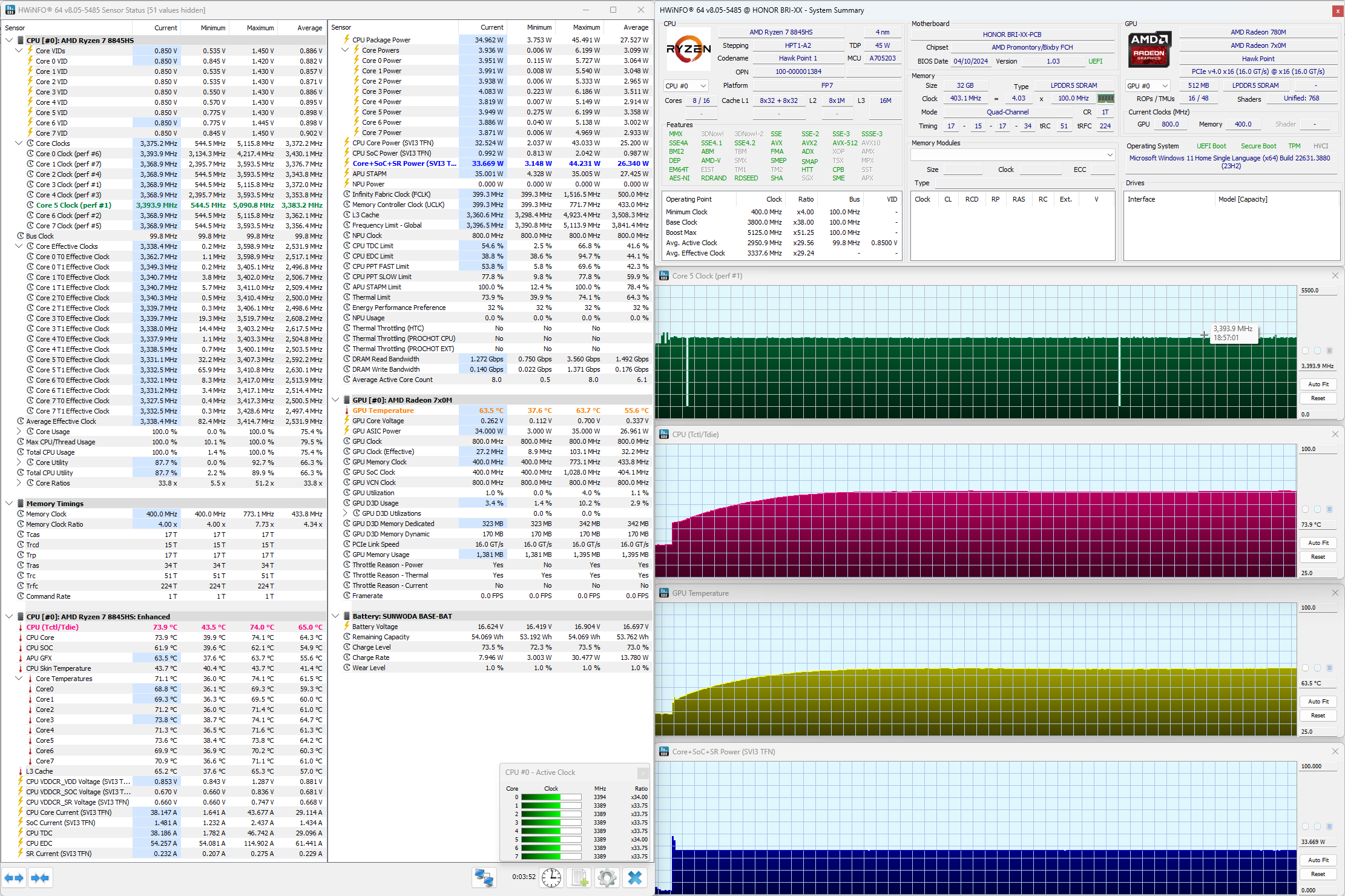Collapse the Core VIDs group
The width and height of the screenshot is (1345, 896).
click(19, 51)
